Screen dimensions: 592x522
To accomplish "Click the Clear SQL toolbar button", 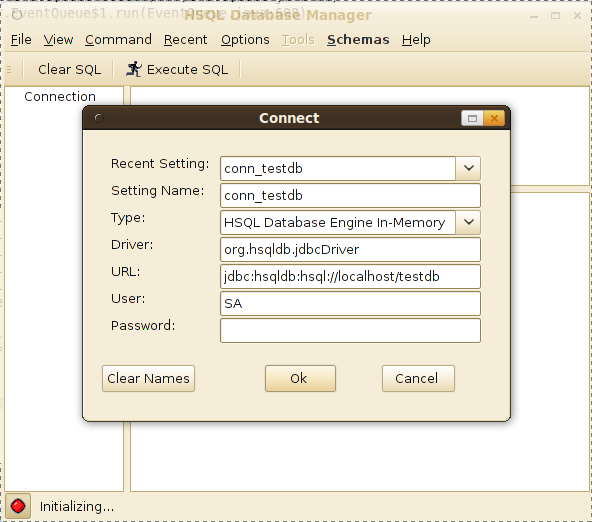I will click(69, 69).
